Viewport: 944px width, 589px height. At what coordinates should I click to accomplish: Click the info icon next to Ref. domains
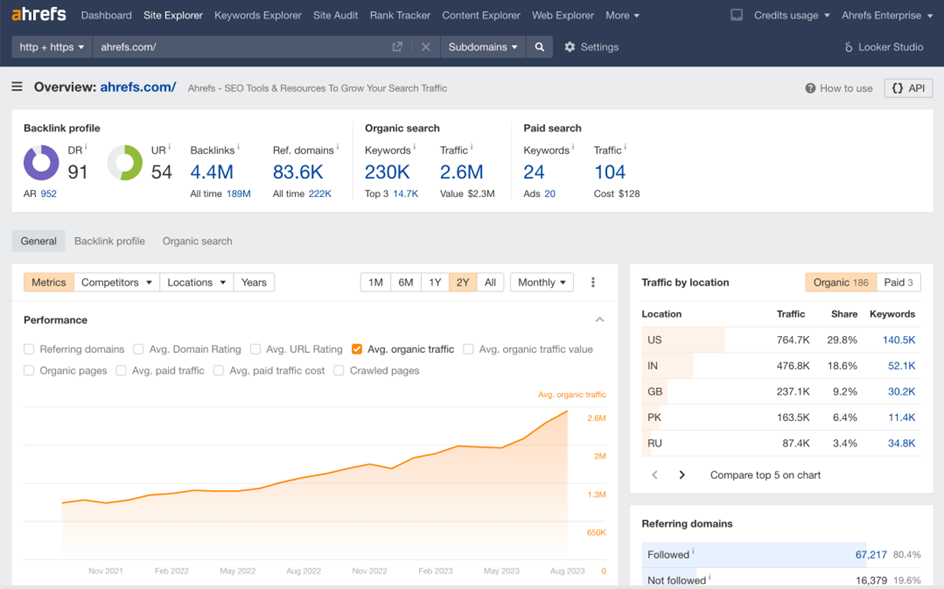tap(337, 146)
